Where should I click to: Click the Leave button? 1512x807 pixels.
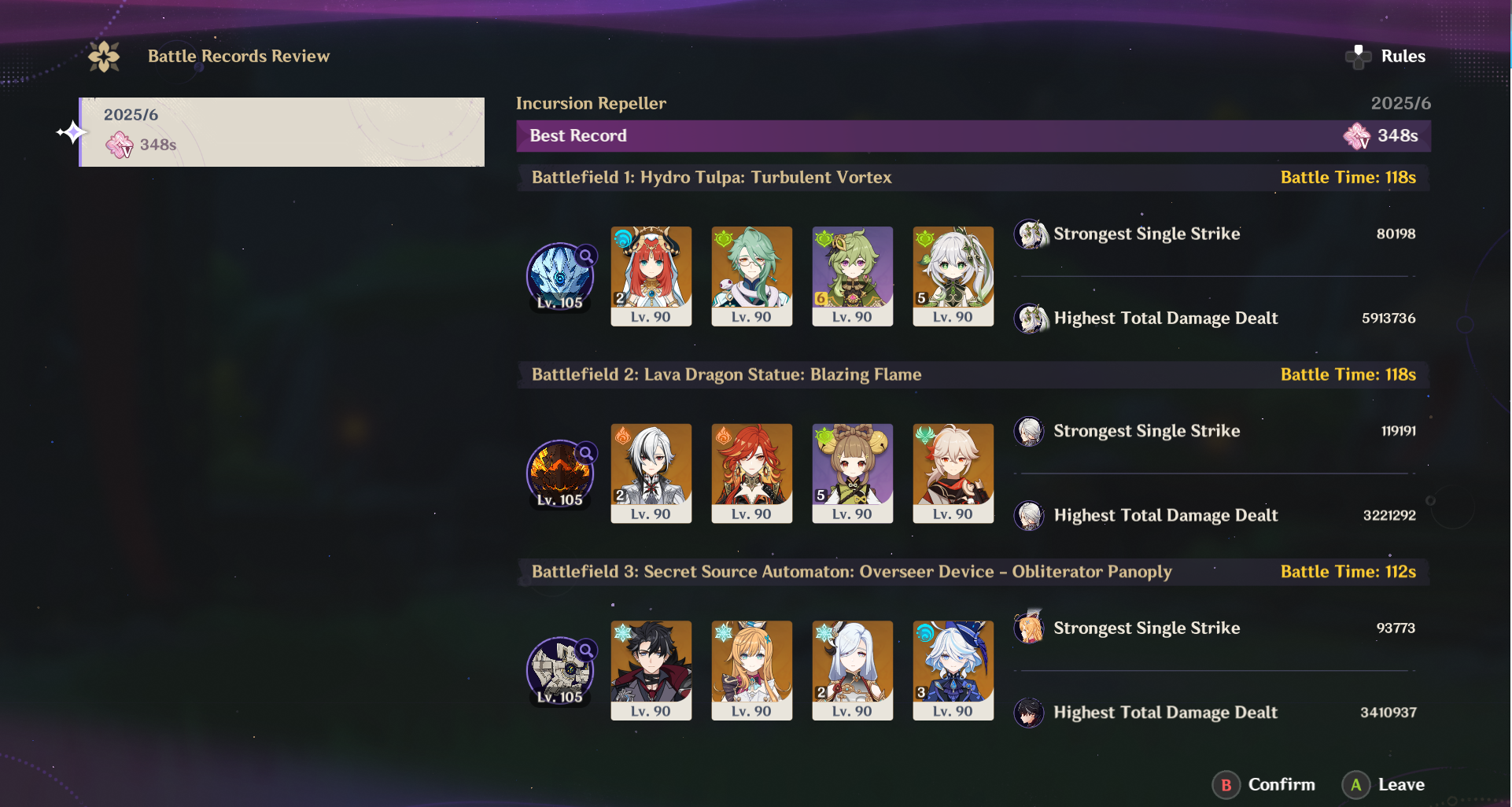coord(1385,785)
